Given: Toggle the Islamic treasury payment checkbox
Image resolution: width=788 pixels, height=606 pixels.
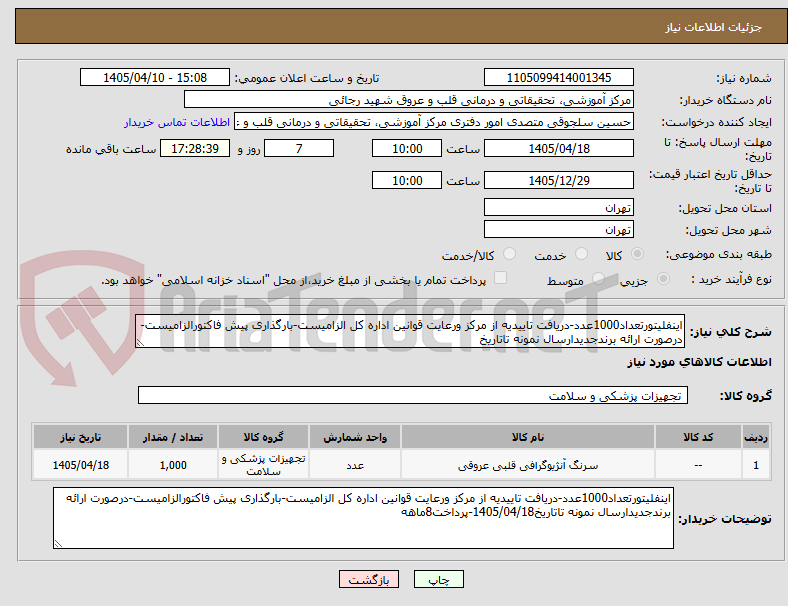Looking at the screenshot, I should click(x=501, y=278).
